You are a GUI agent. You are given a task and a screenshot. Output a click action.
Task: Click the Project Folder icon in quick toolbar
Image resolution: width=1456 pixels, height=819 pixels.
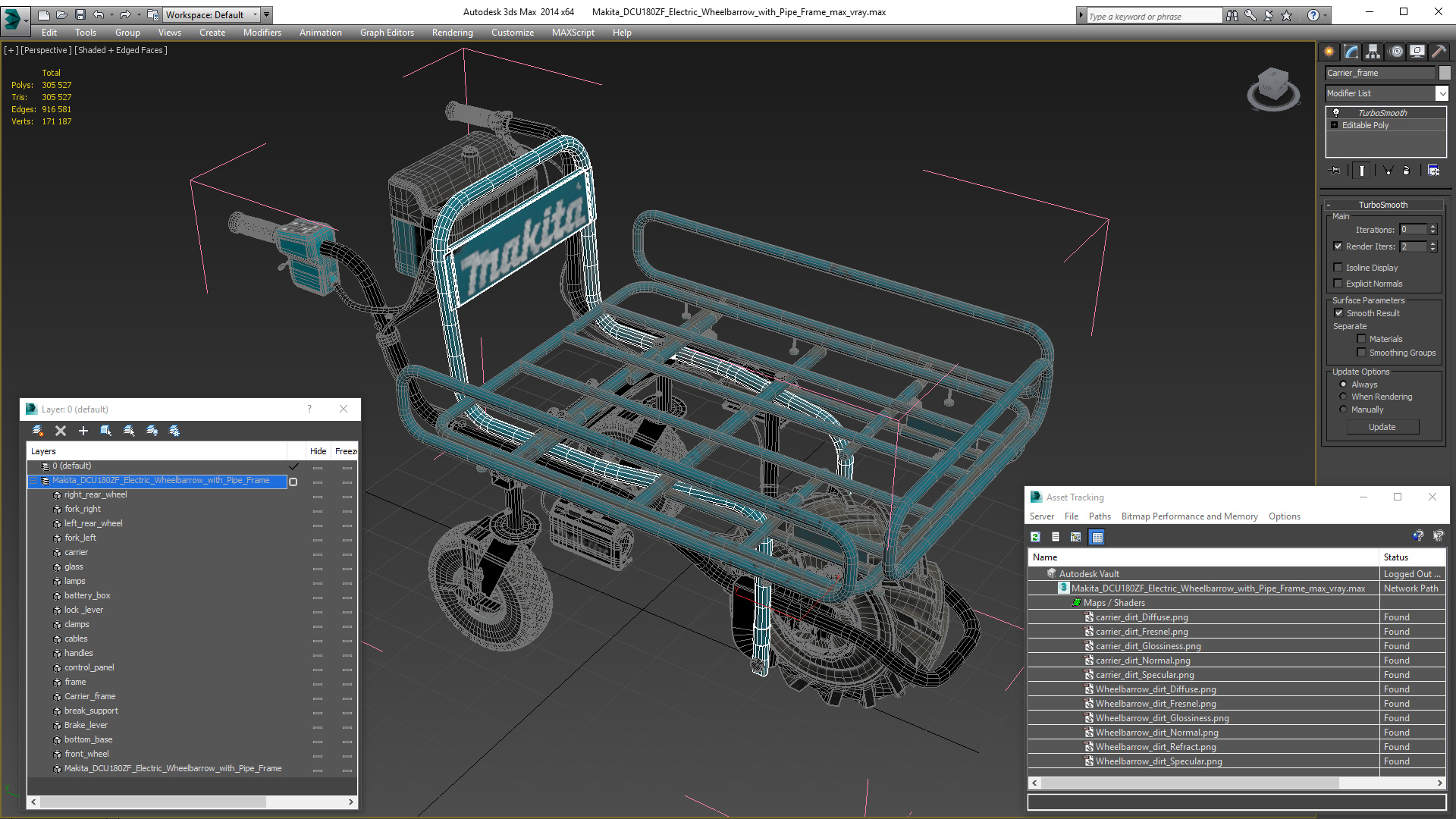tap(153, 14)
